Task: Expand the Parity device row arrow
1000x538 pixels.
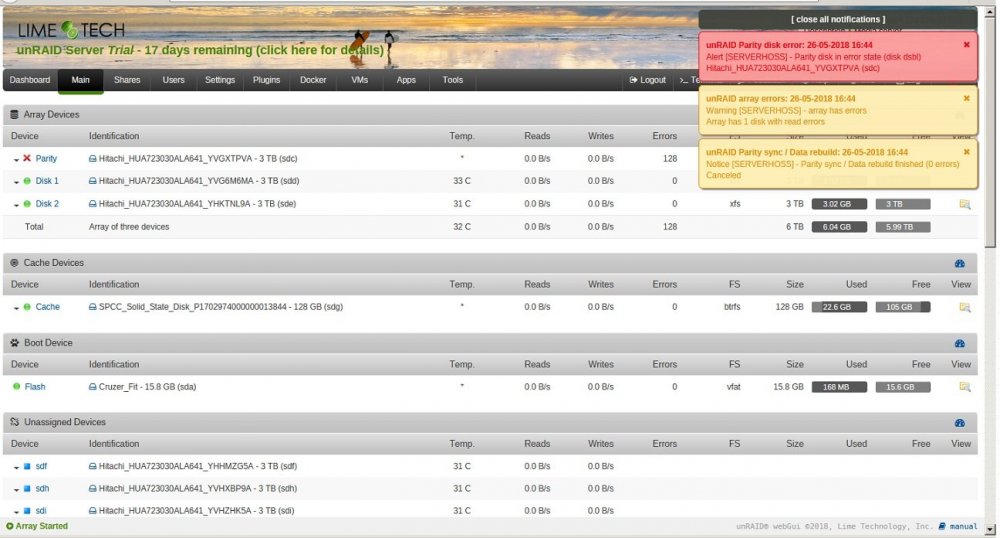Action: tap(16, 159)
